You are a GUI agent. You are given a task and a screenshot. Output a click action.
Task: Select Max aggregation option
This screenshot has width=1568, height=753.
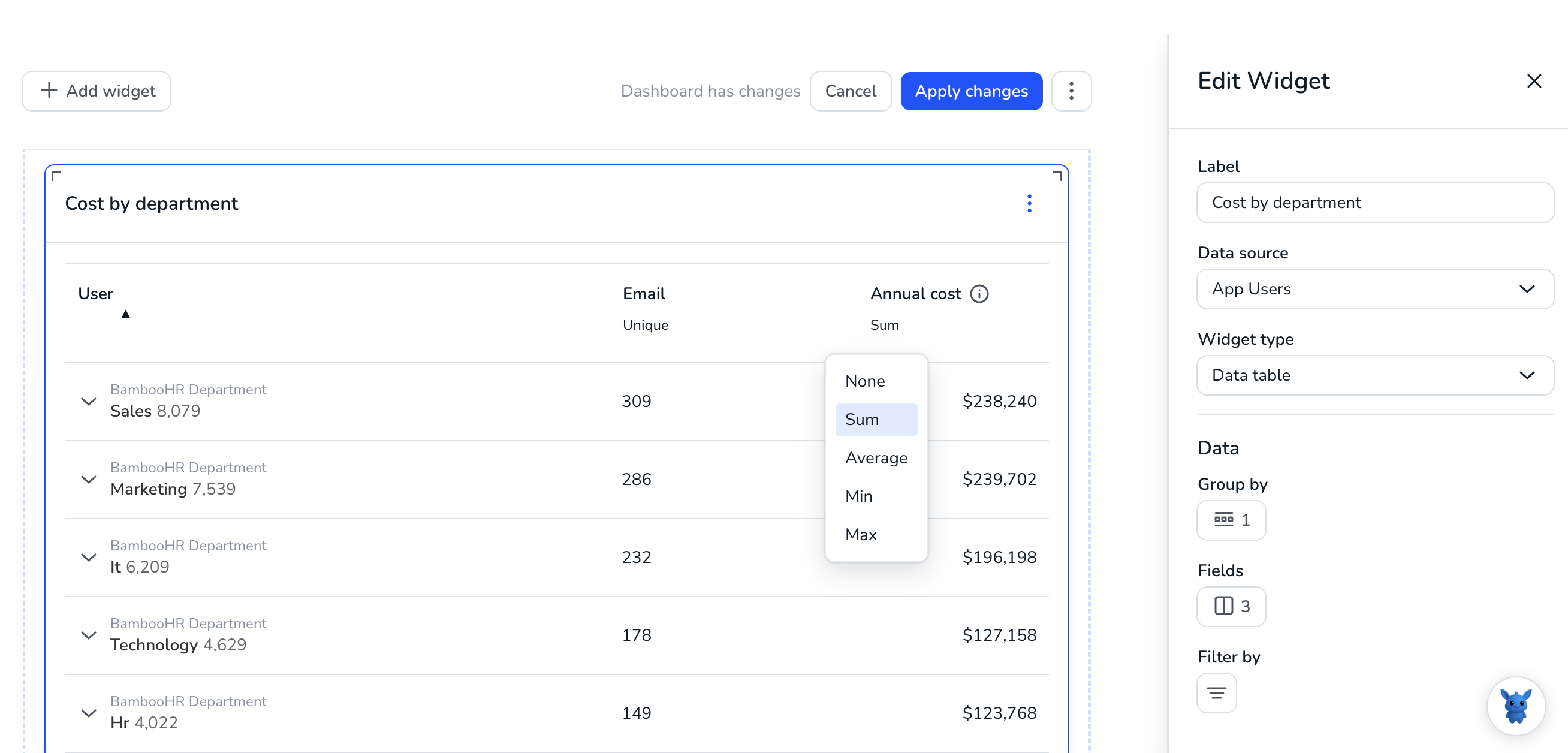tap(876, 534)
